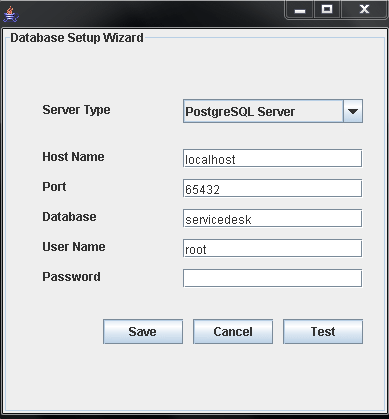Click the Database Setup Wizard title text
Screen dimensions: 389x419
[77, 38]
